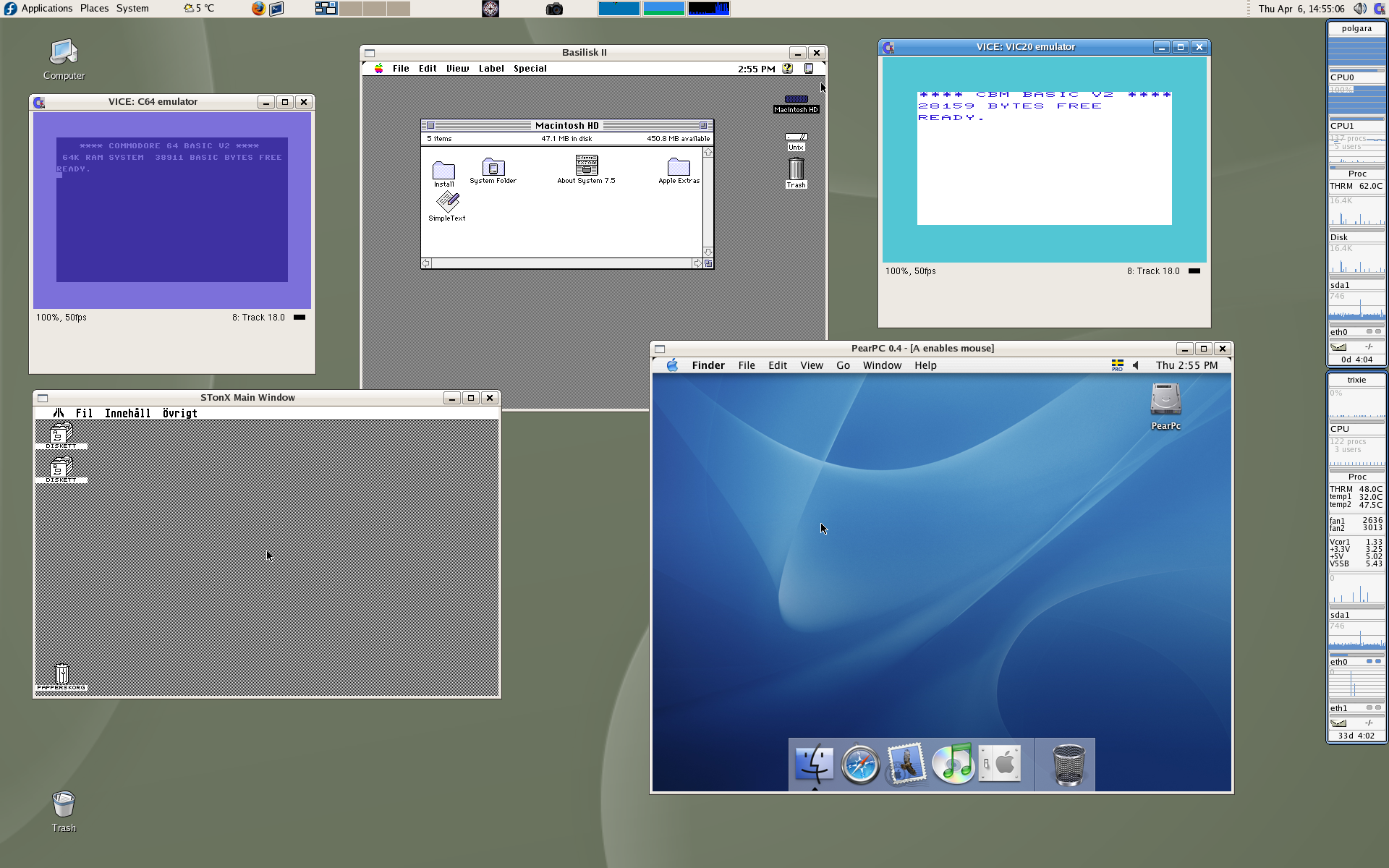The width and height of the screenshot is (1389, 868).
Task: Select the PearPc hard drive icon
Action: [1165, 400]
